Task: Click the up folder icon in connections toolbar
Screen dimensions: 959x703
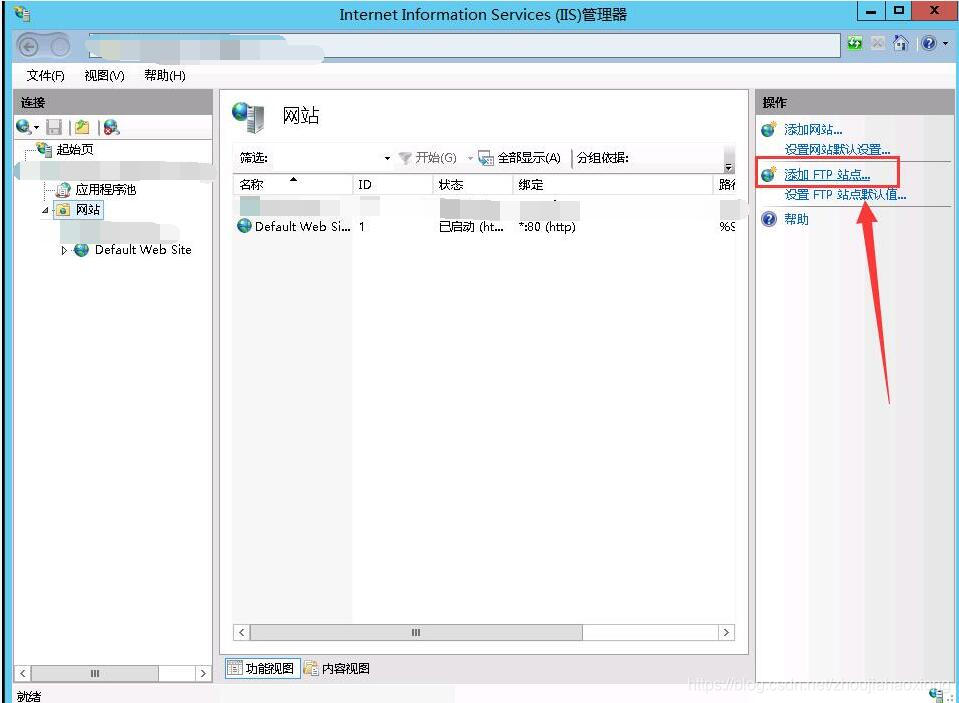Action: 82,127
